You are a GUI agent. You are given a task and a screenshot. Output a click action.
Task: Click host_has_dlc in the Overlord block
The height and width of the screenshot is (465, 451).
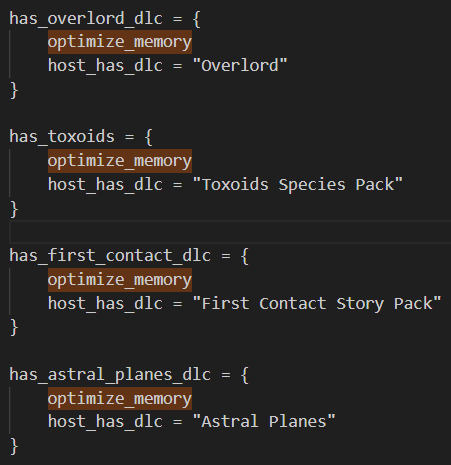click(105, 66)
